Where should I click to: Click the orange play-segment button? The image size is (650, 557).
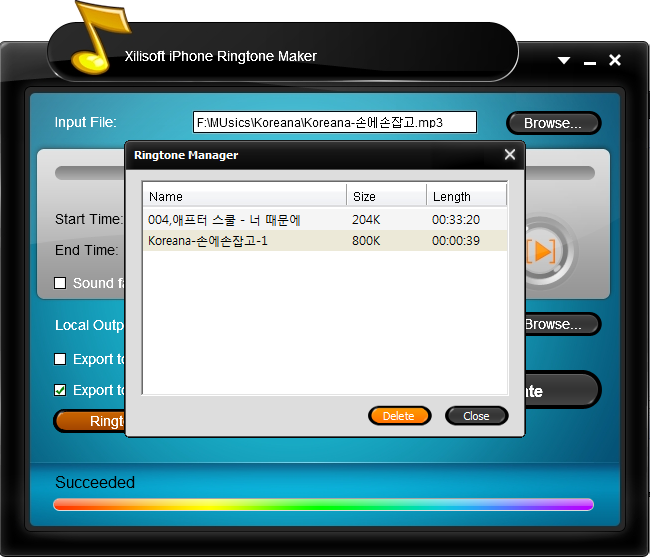(x=543, y=251)
